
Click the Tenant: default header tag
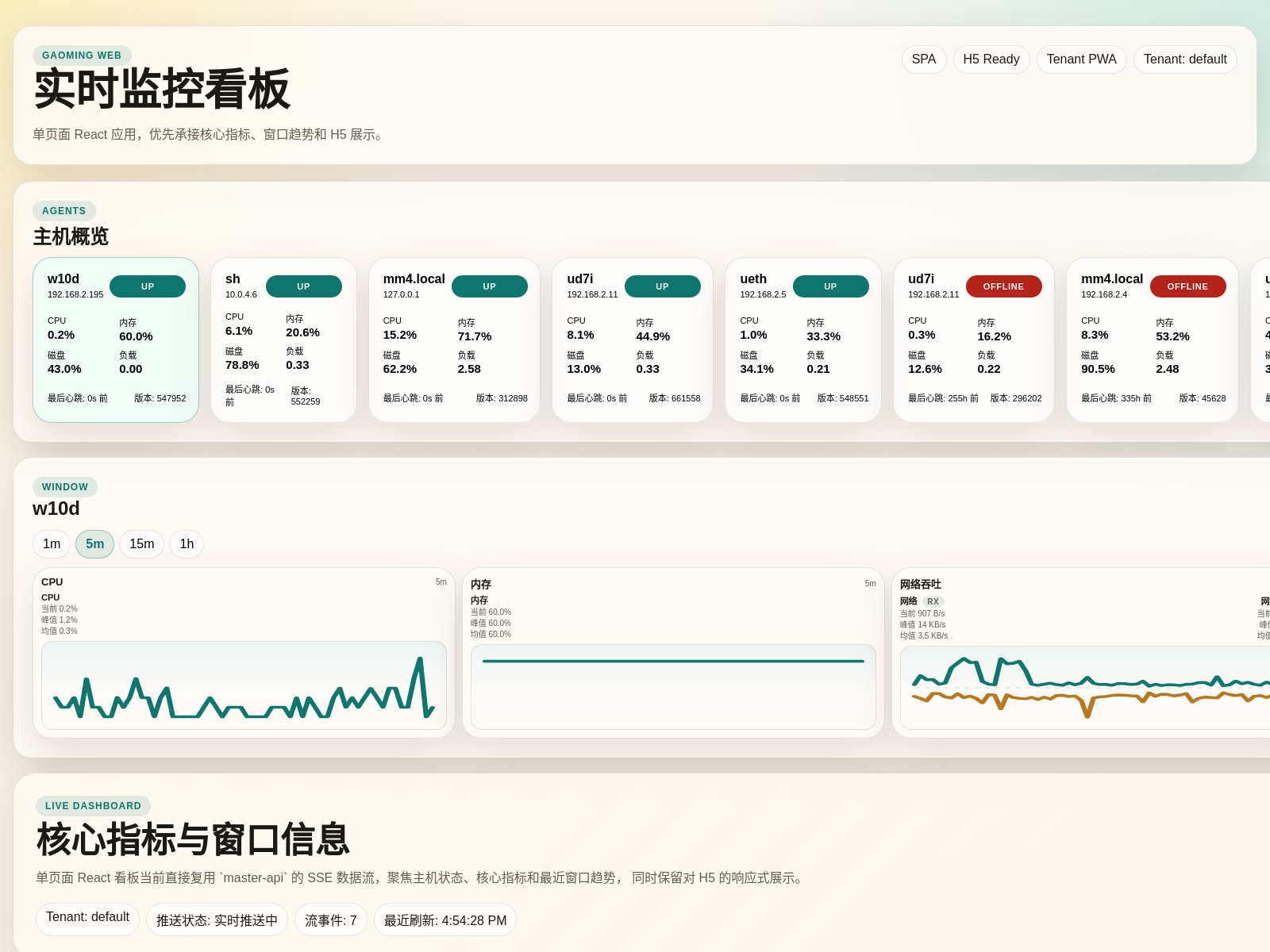pyautogui.click(x=1184, y=59)
